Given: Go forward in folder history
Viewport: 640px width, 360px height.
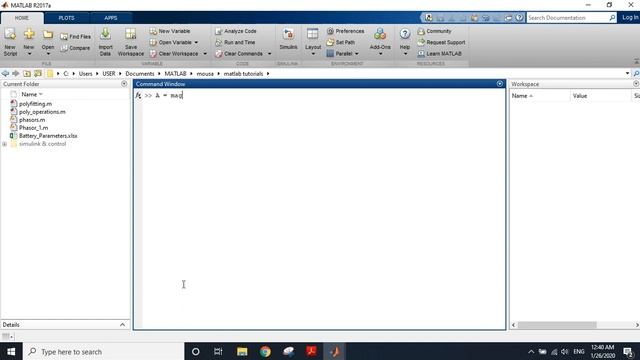Looking at the screenshot, I should coord(16,73).
